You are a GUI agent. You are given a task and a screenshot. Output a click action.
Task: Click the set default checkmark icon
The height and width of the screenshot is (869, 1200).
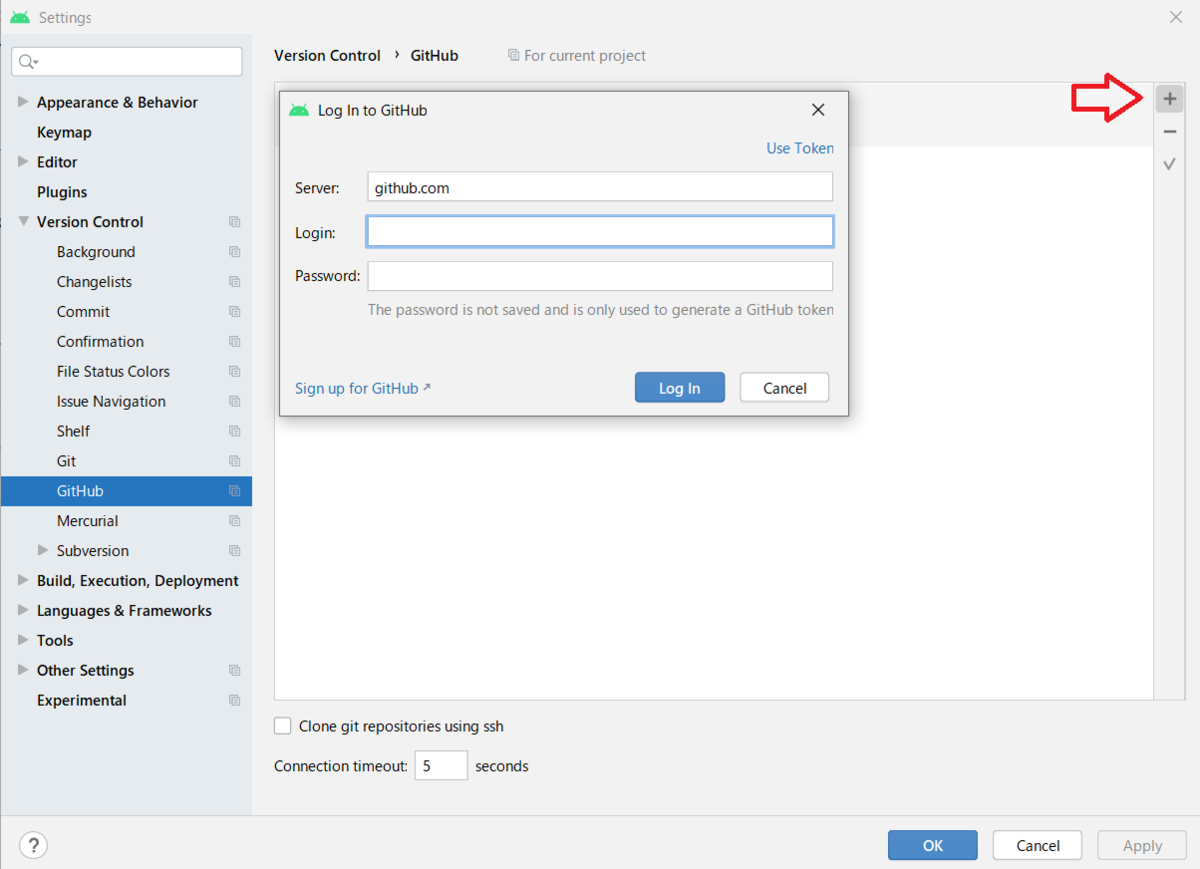tap(1169, 164)
